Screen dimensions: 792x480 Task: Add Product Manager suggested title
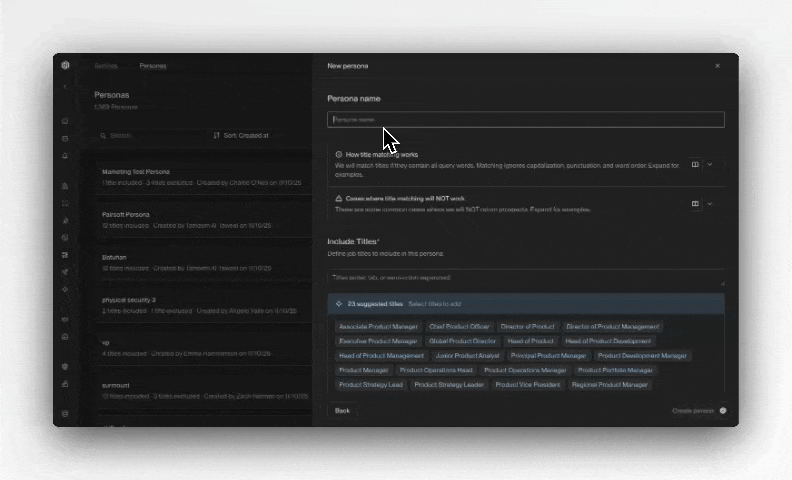coord(364,370)
